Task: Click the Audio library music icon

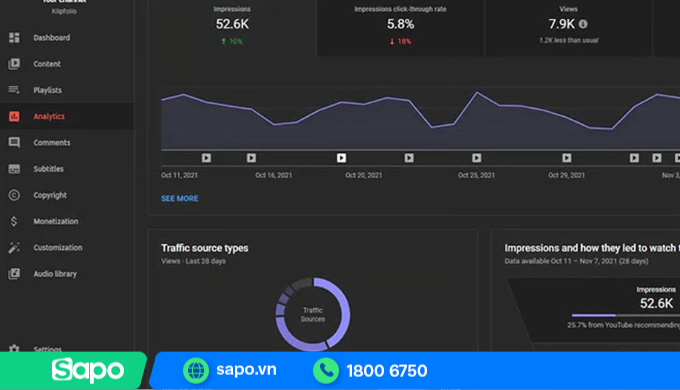Action: pyautogui.click(x=14, y=274)
